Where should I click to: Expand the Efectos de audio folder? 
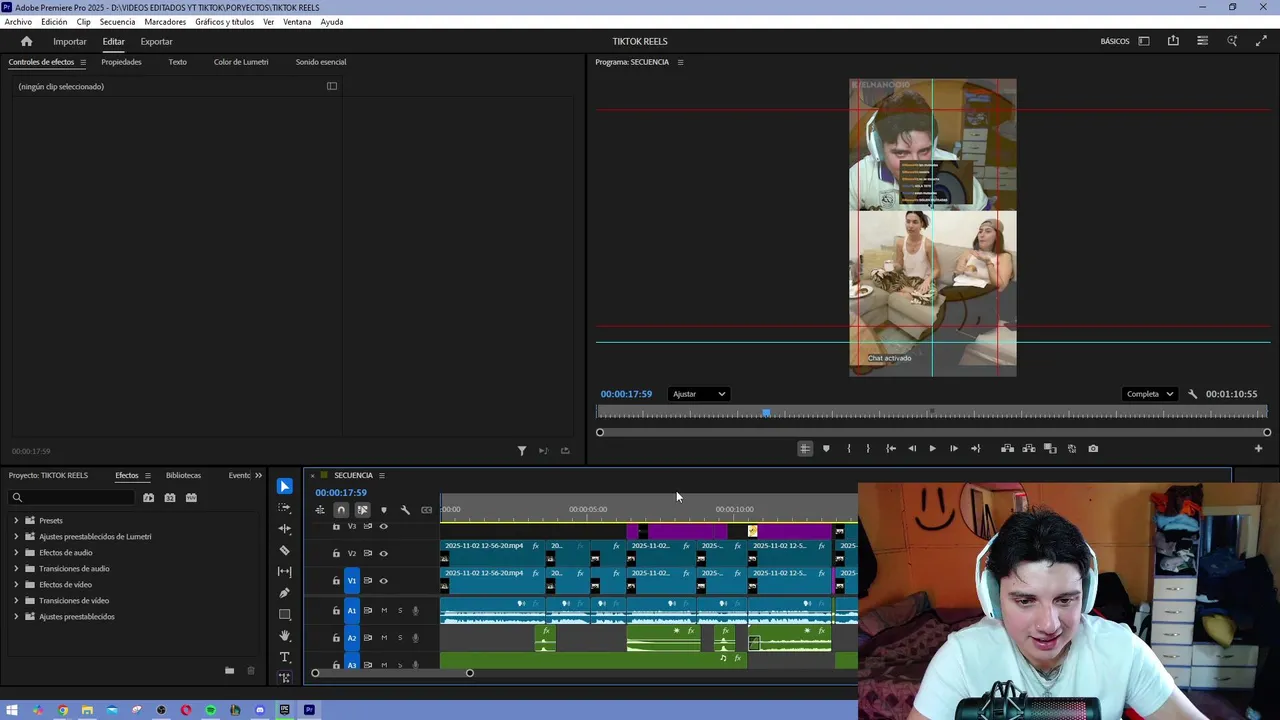pos(16,553)
